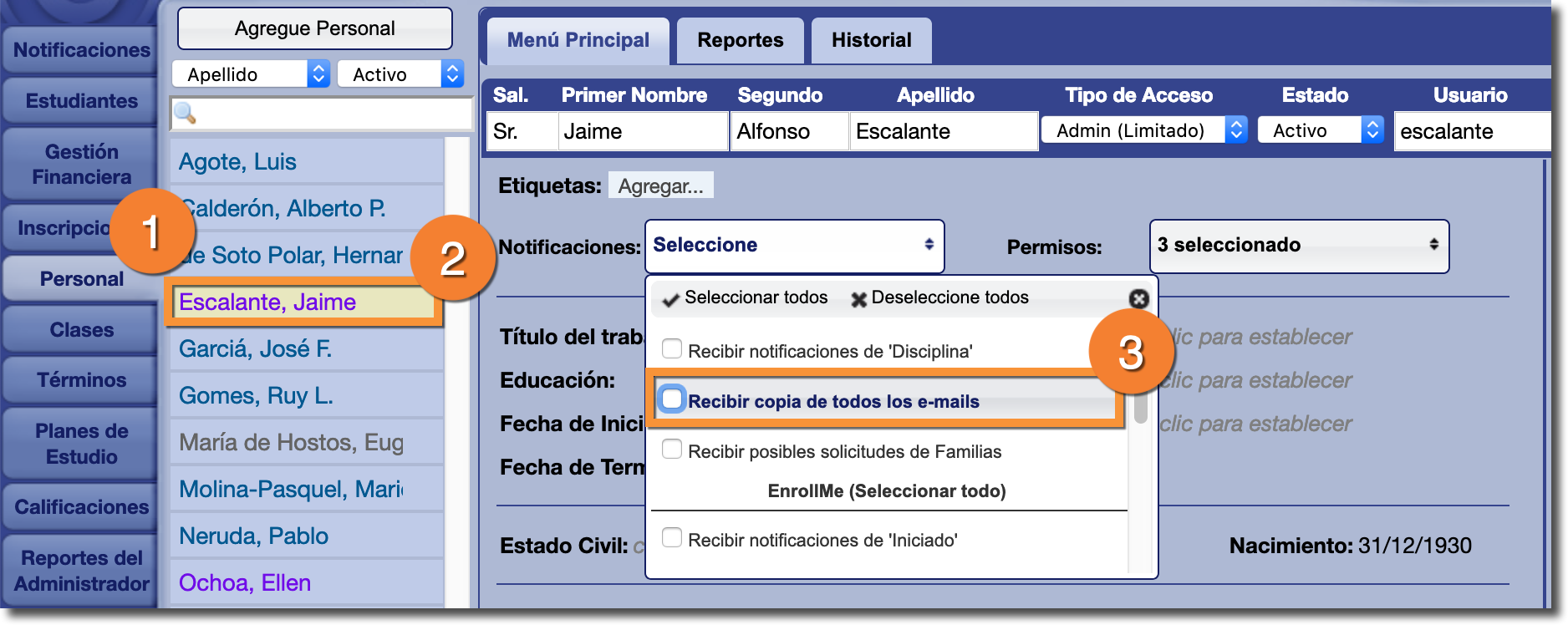The height and width of the screenshot is (625, 1568).
Task: Switch to the Reportes tab
Action: [740, 40]
